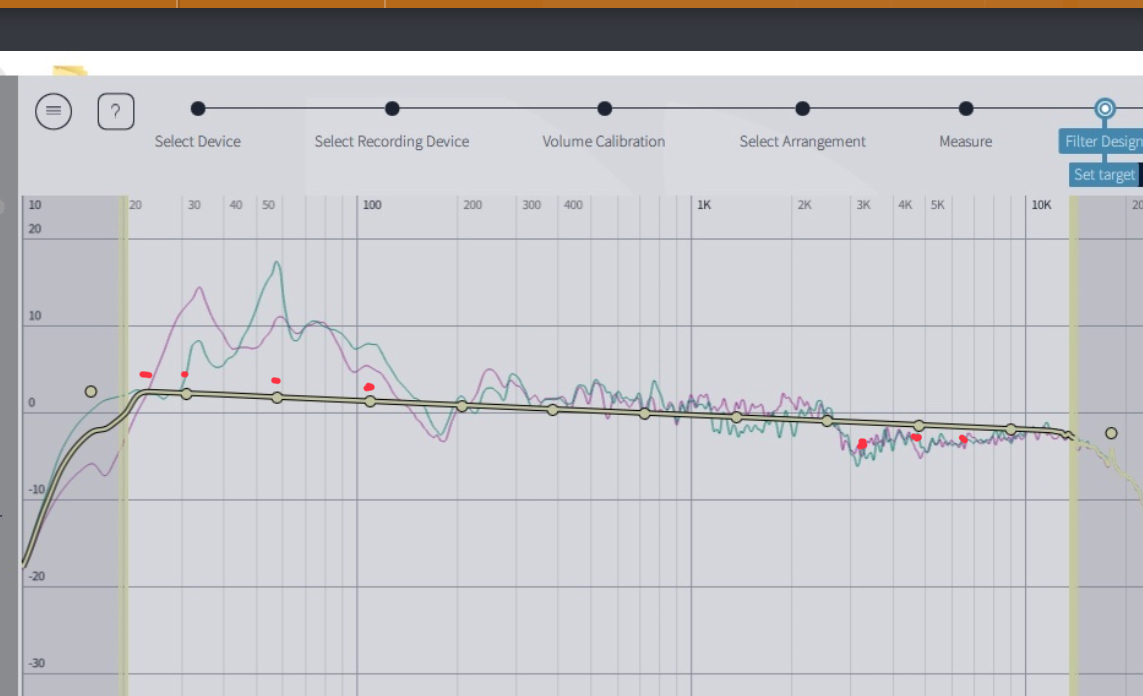This screenshot has width=1143, height=696.
Task: Click the high-frequency rolloff handle right of 10K
Action: tap(1111, 433)
